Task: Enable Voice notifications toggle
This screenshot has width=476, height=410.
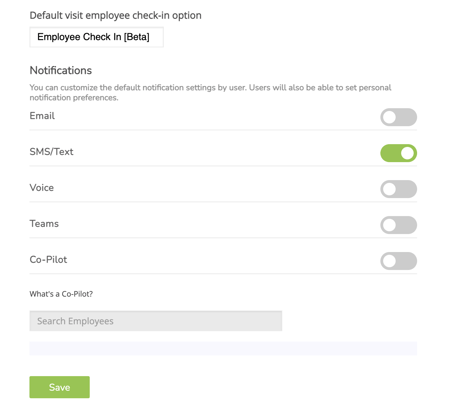Action: tap(398, 189)
